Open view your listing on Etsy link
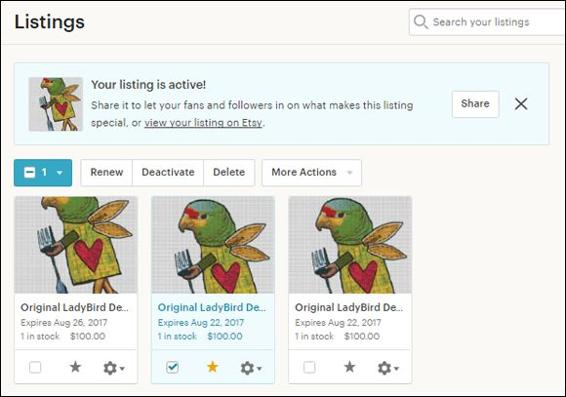The image size is (566, 397). click(203, 123)
